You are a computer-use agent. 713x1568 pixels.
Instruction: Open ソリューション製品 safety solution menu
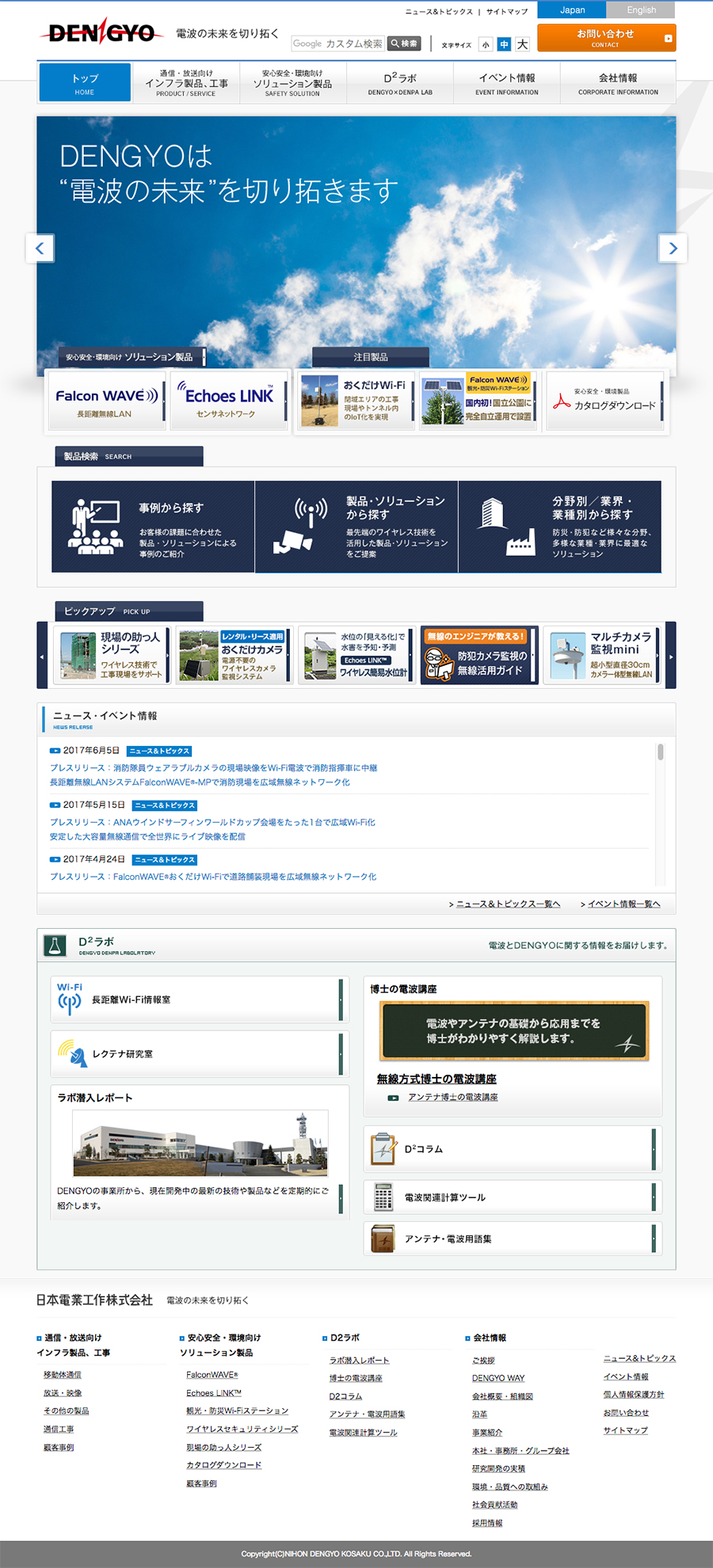292,83
